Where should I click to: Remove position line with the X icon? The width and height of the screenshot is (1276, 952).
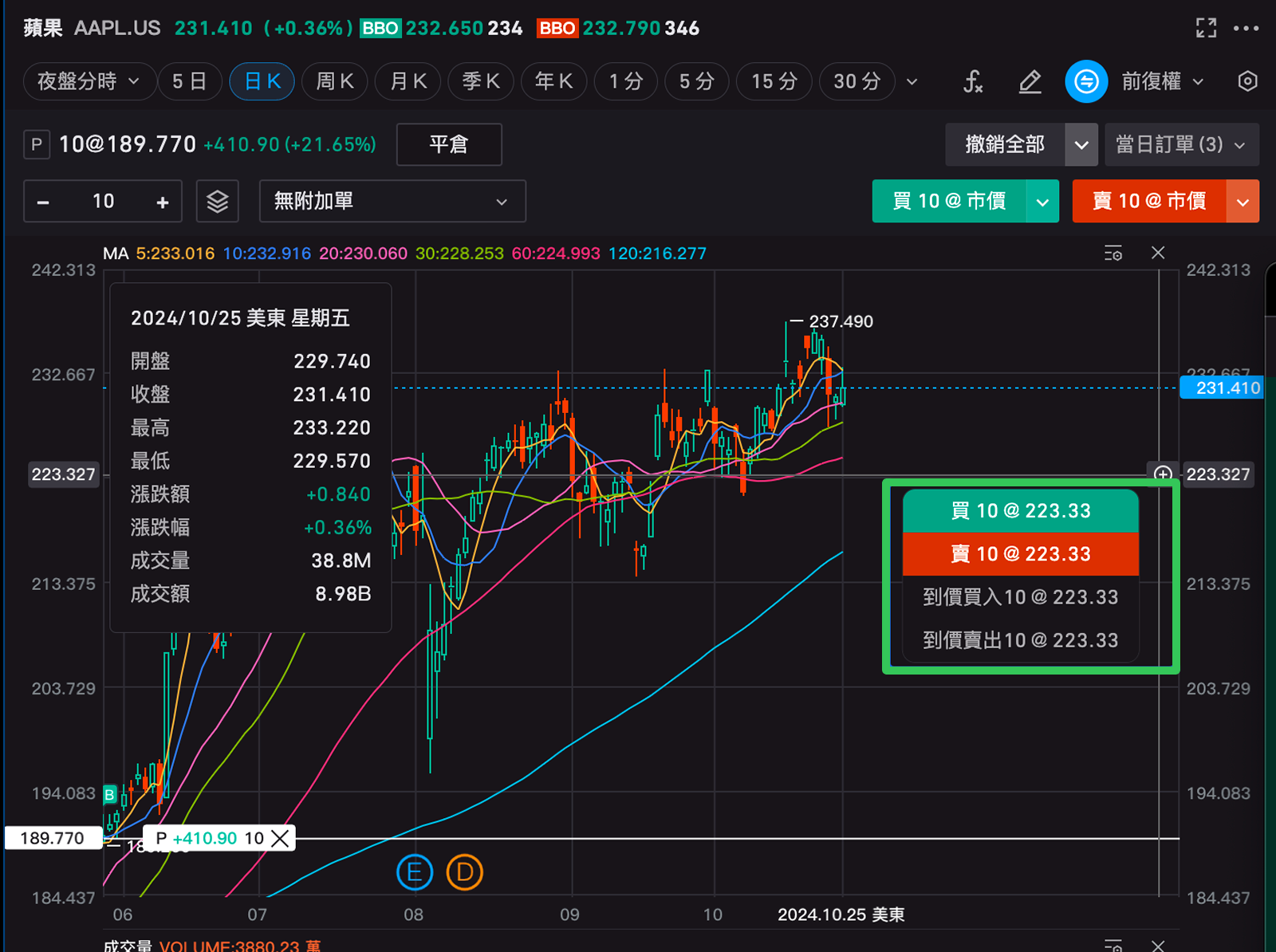click(280, 838)
